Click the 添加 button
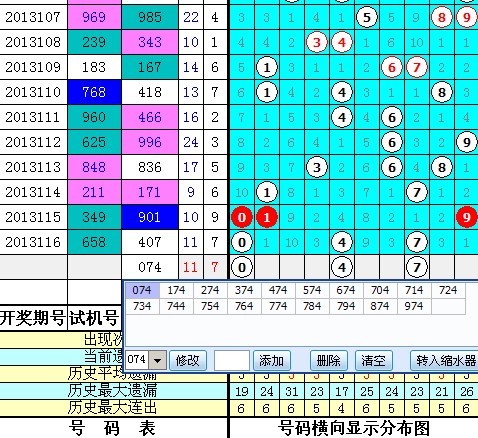Screen dimensions: 478x438 (271, 360)
